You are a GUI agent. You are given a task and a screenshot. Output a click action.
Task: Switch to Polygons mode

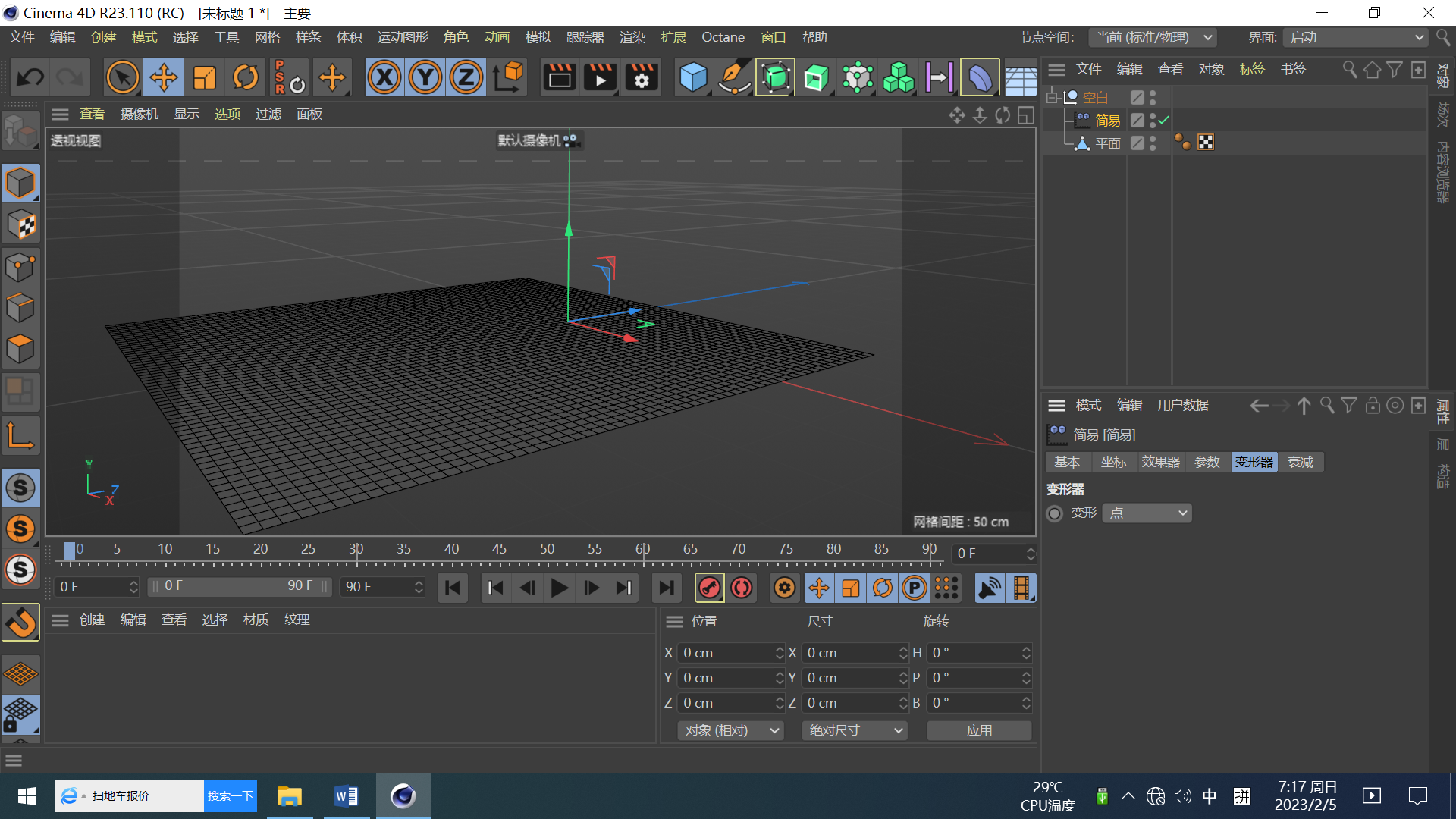[20, 349]
